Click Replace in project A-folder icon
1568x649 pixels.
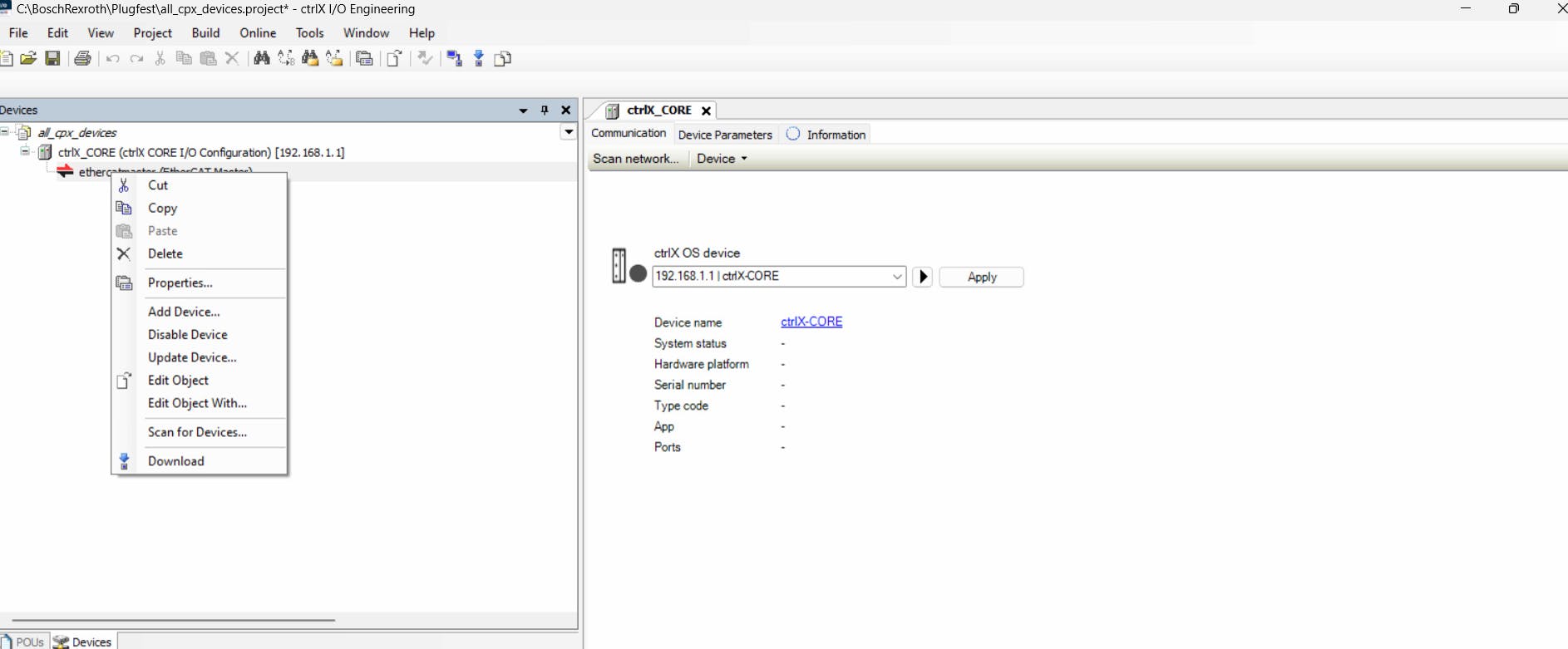334,58
